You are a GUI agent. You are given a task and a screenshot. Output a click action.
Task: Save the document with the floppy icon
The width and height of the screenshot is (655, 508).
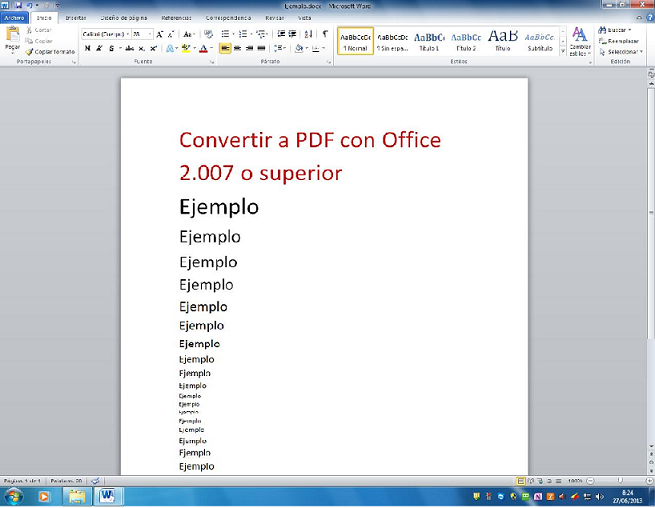pyautogui.click(x=18, y=5)
